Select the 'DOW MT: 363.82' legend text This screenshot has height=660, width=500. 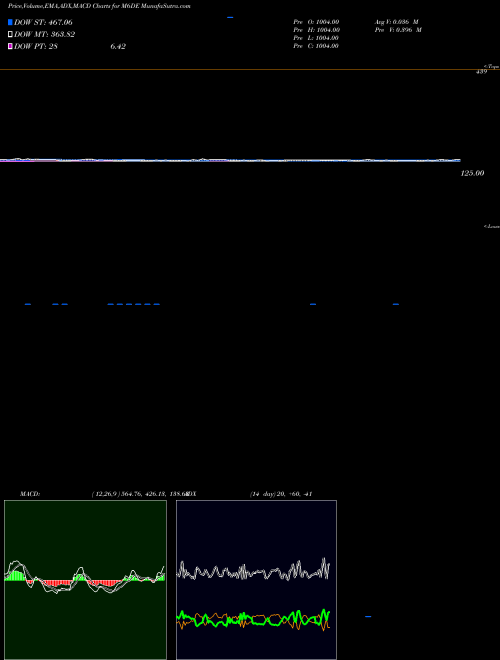45,35
